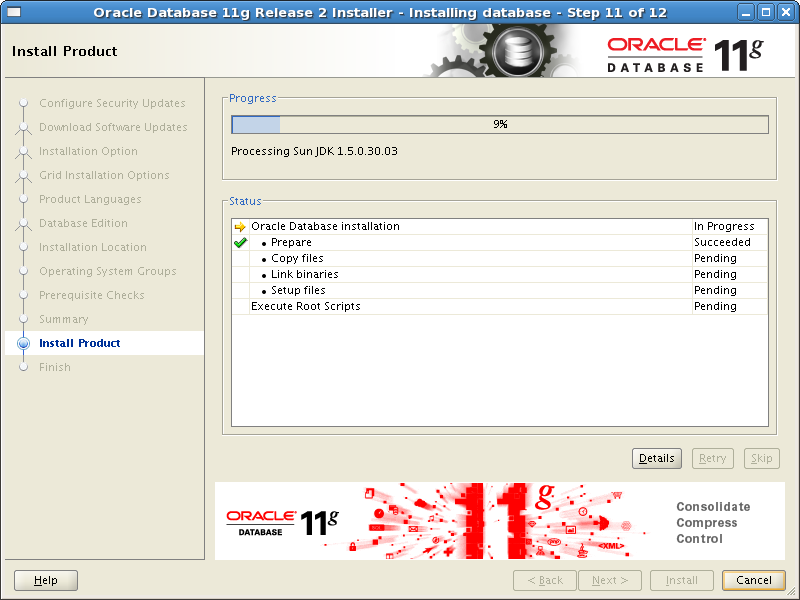Click the Oracle 11g promotional banner
This screenshot has height=600, width=800.
coord(499,521)
